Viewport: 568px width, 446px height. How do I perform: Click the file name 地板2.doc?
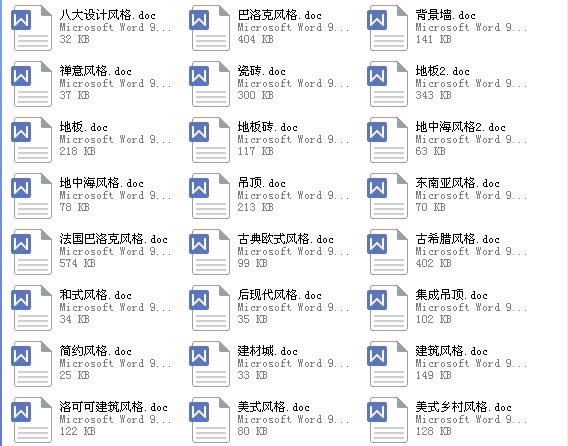click(443, 71)
